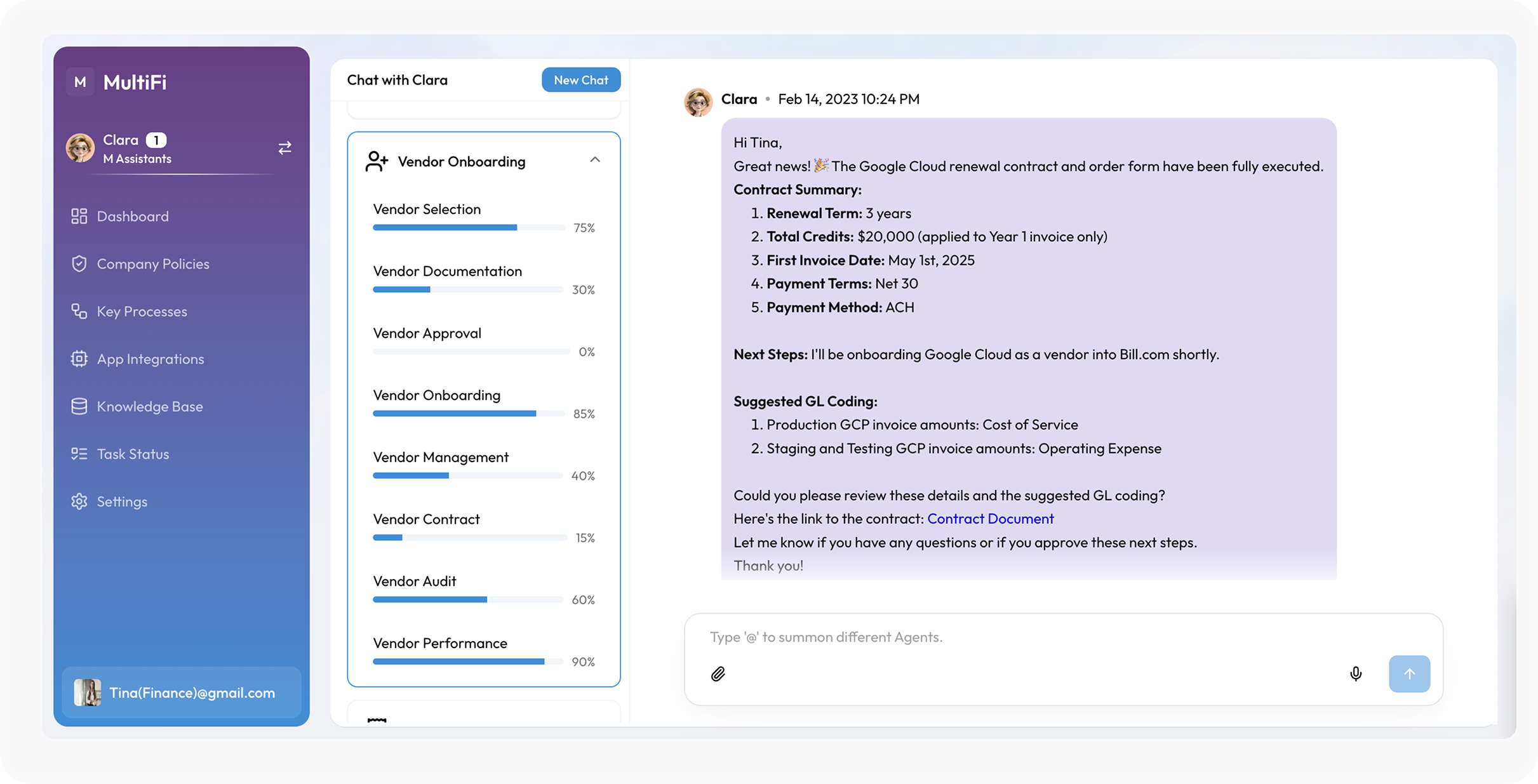Click the notification badge next to Clara
The image size is (1538, 784).
(x=156, y=140)
